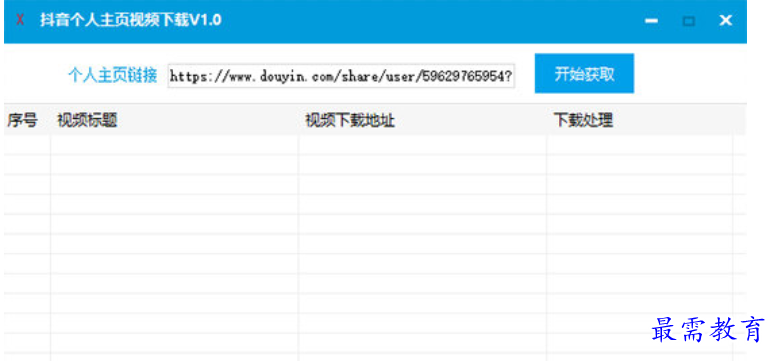Click the red X app icon in title bar
The height and width of the screenshot is (361, 773).
[x=20, y=20]
